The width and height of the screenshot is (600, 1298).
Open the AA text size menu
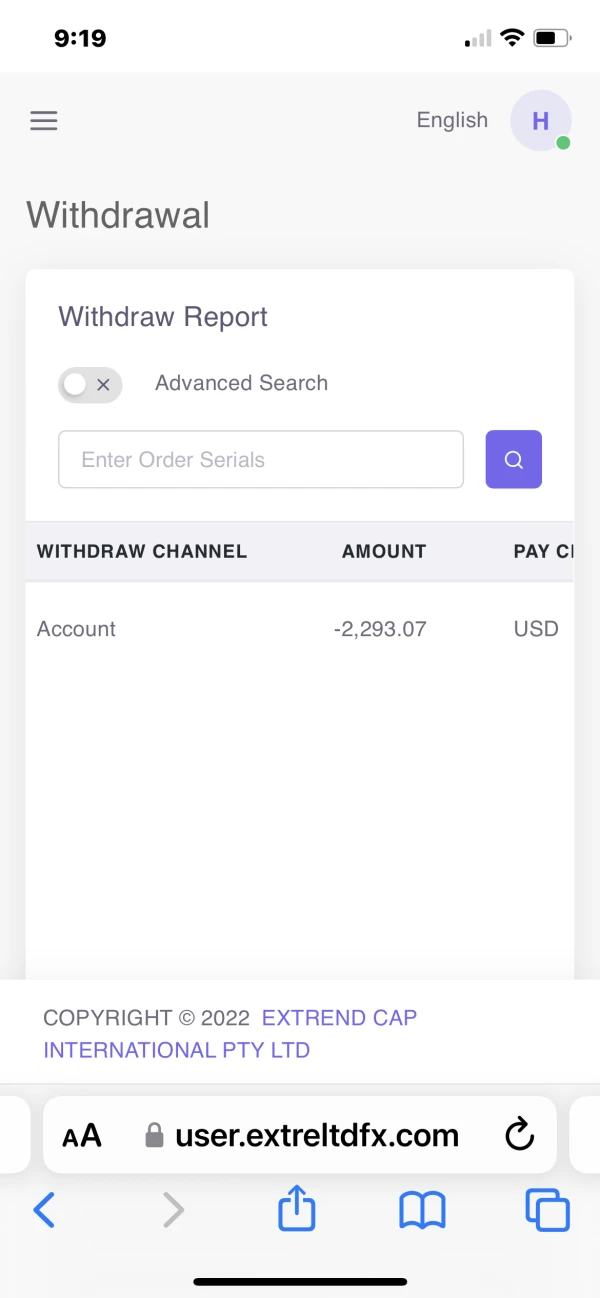click(82, 1136)
